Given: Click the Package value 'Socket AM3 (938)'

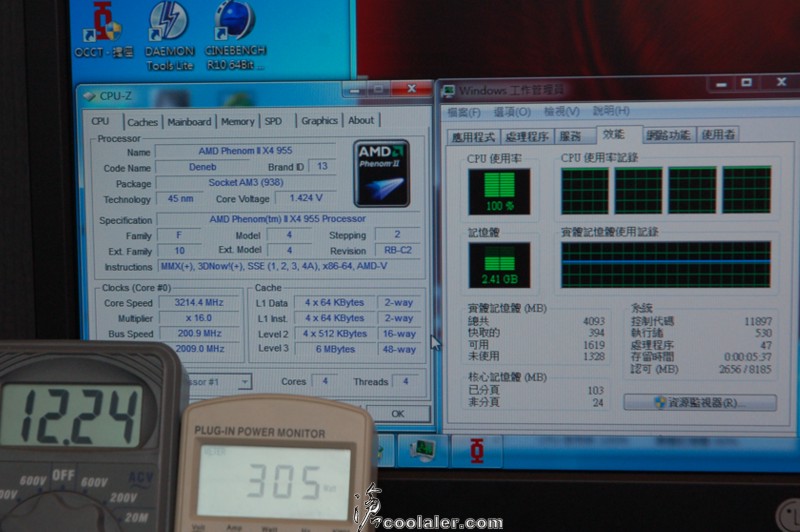Looking at the screenshot, I should coord(245,183).
